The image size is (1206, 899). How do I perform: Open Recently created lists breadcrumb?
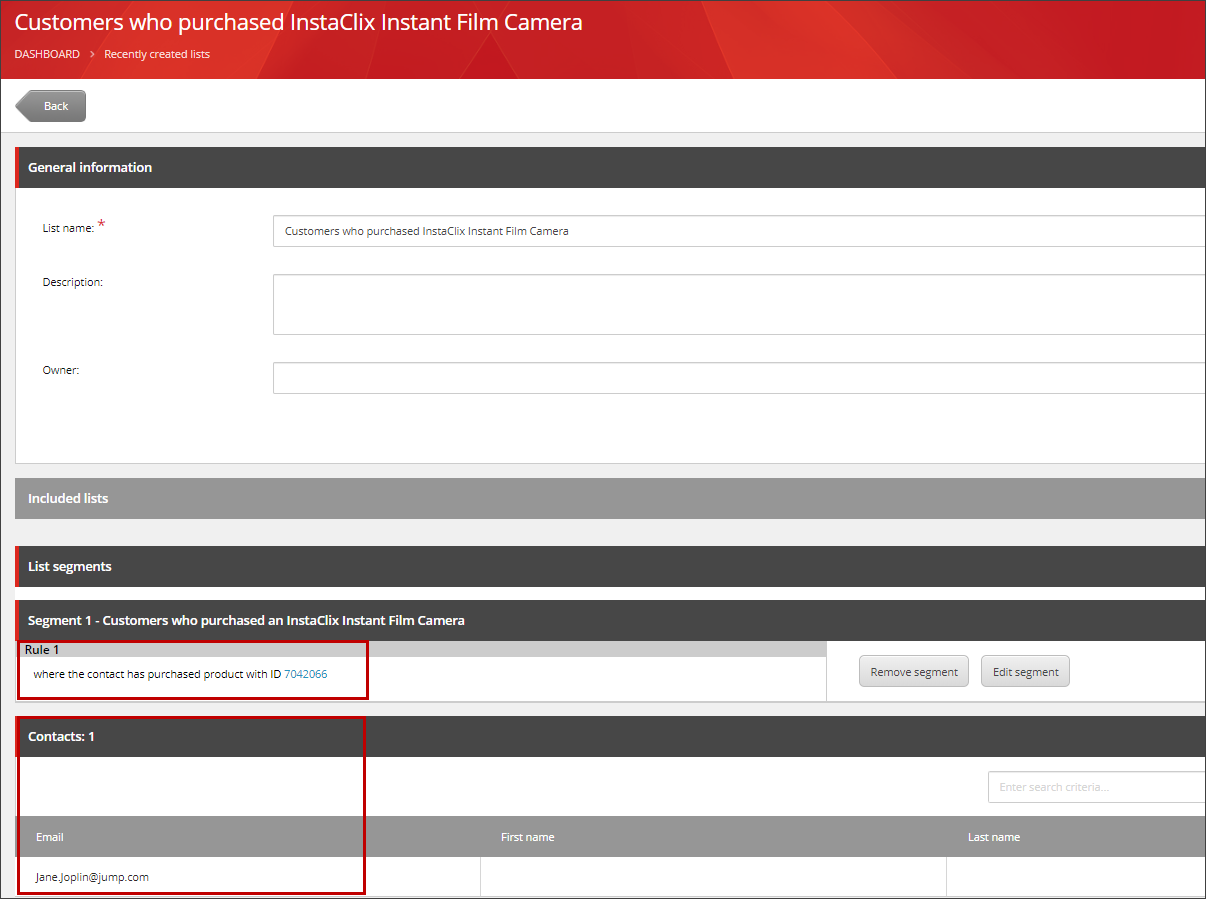157,54
